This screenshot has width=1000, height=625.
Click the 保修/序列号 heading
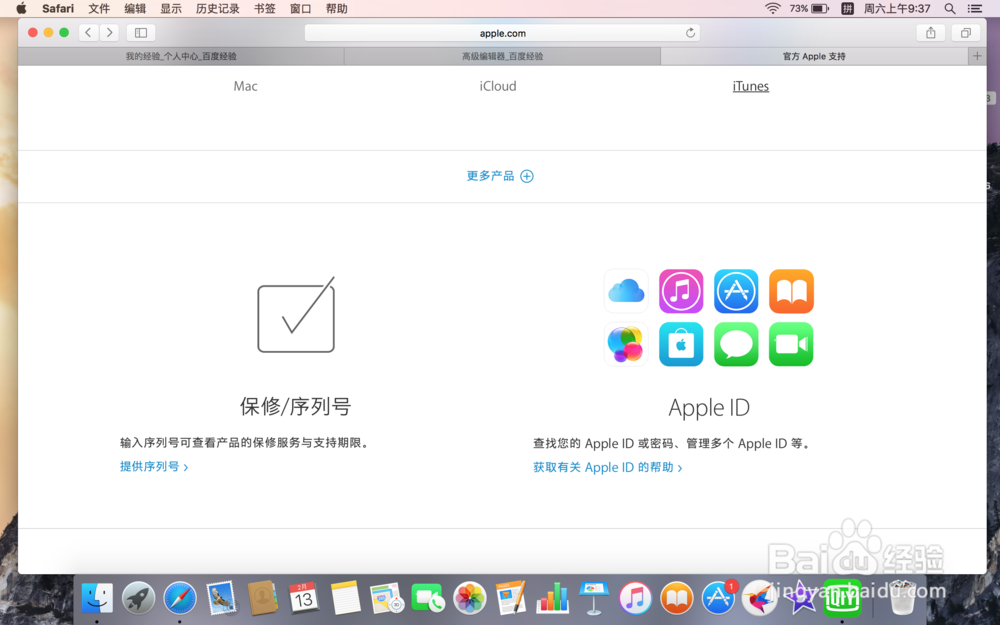(295, 406)
